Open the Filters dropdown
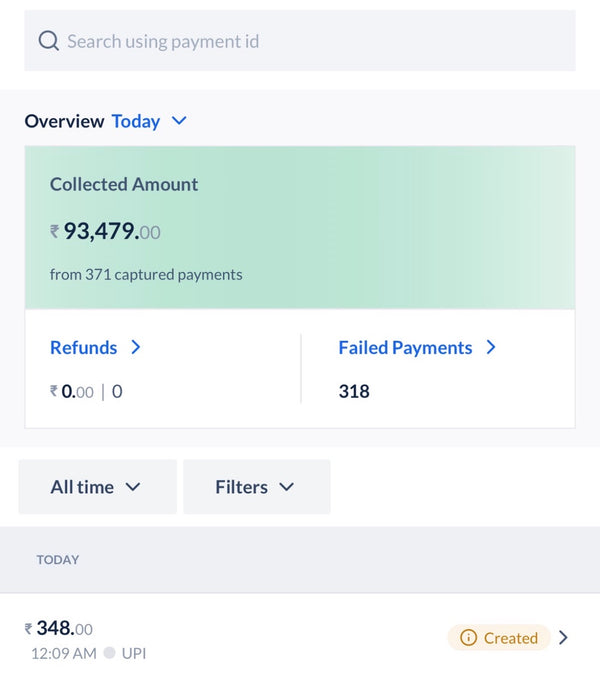Viewport: 600px width, 685px height. pyautogui.click(x=256, y=487)
